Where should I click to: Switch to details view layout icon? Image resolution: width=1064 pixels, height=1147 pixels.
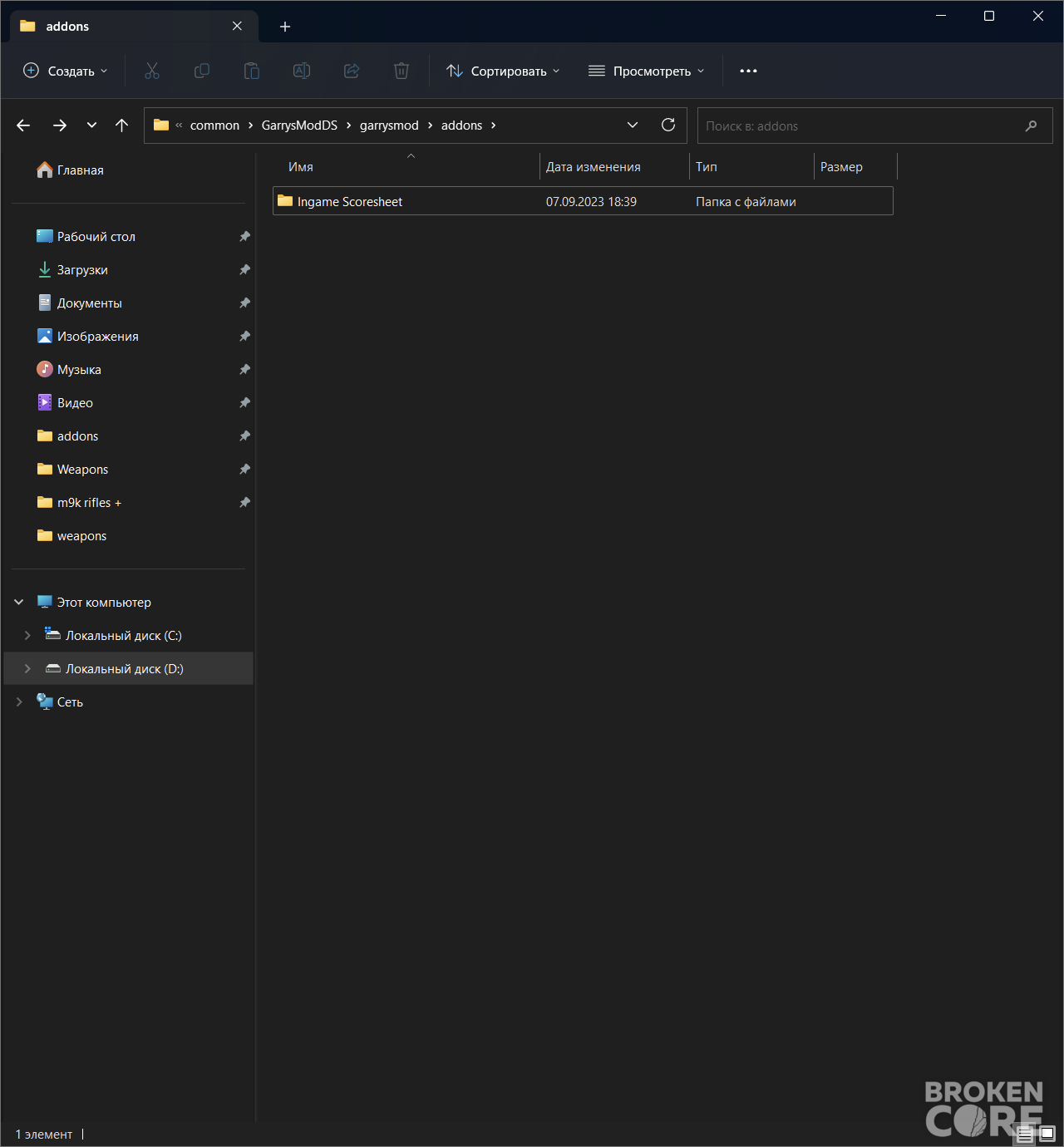[1026, 1134]
